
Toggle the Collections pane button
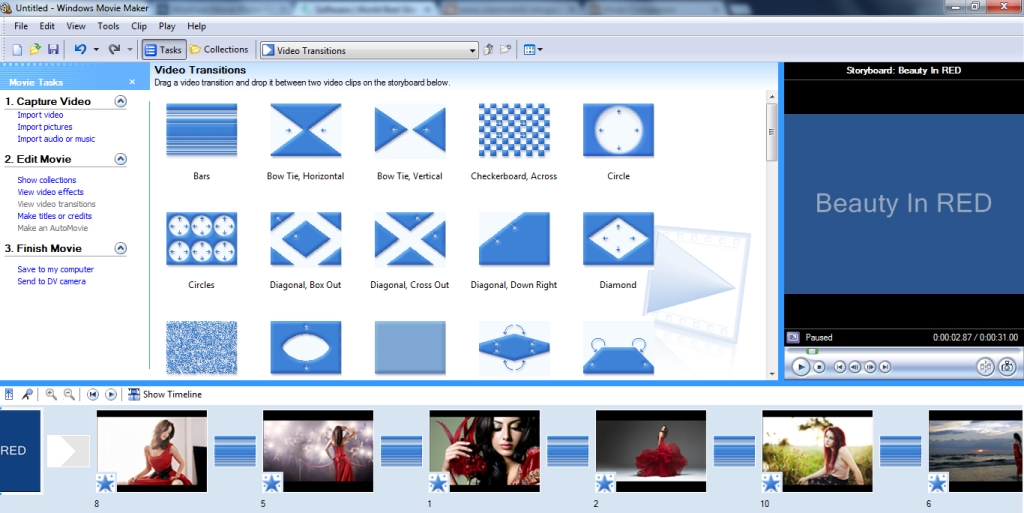tap(219, 50)
